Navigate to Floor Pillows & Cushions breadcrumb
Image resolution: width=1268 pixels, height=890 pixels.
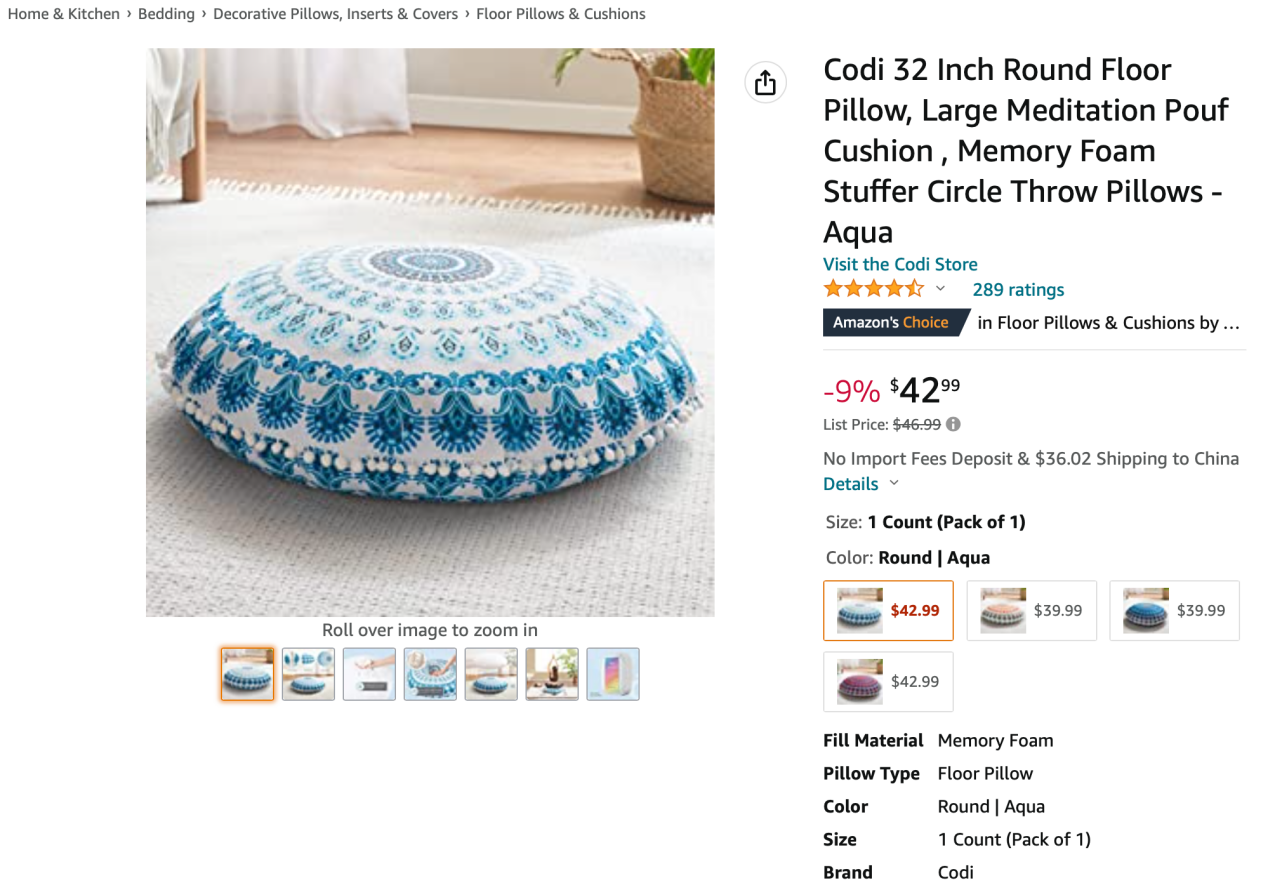coord(561,14)
